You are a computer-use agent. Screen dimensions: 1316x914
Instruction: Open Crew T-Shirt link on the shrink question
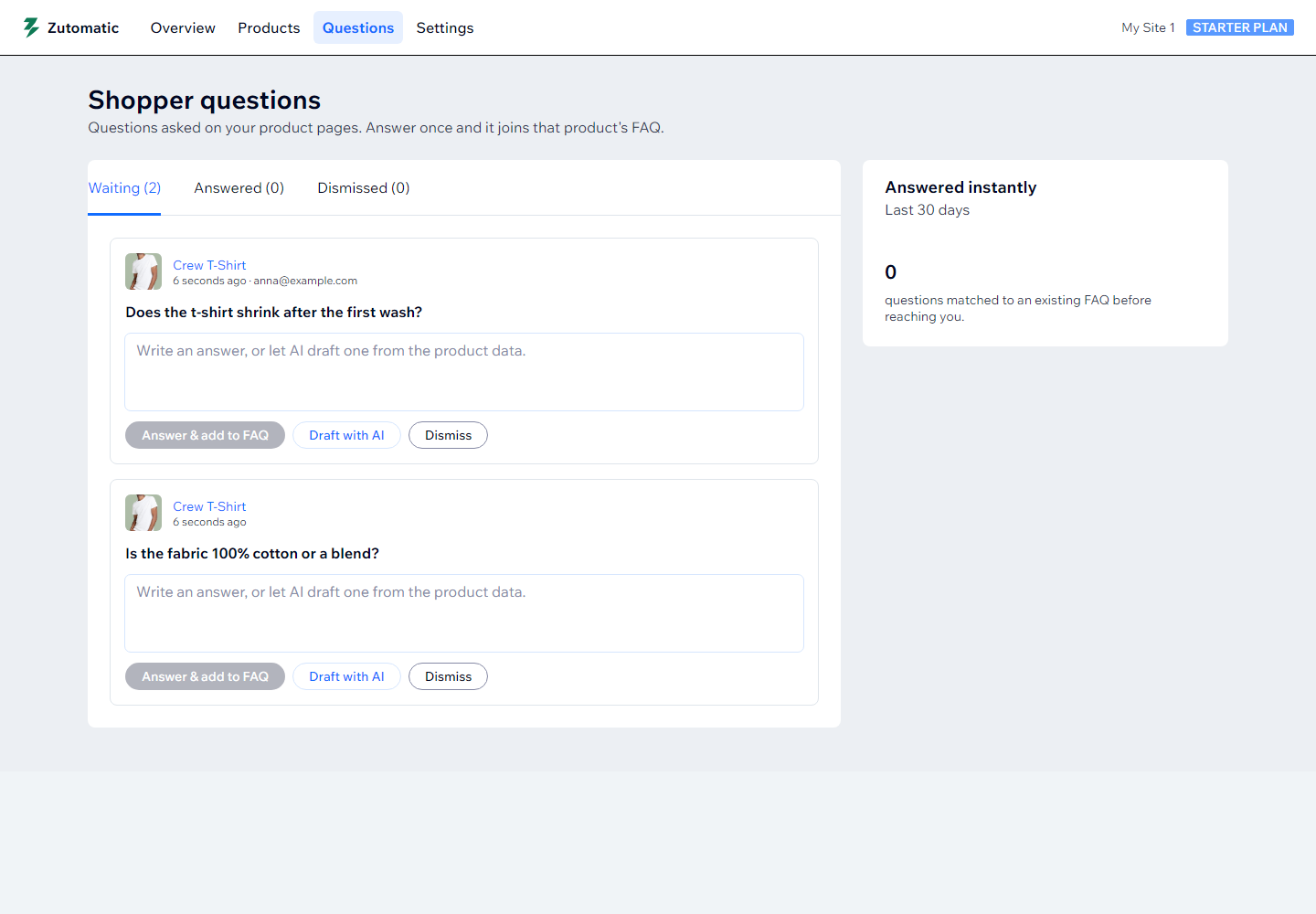coord(209,265)
